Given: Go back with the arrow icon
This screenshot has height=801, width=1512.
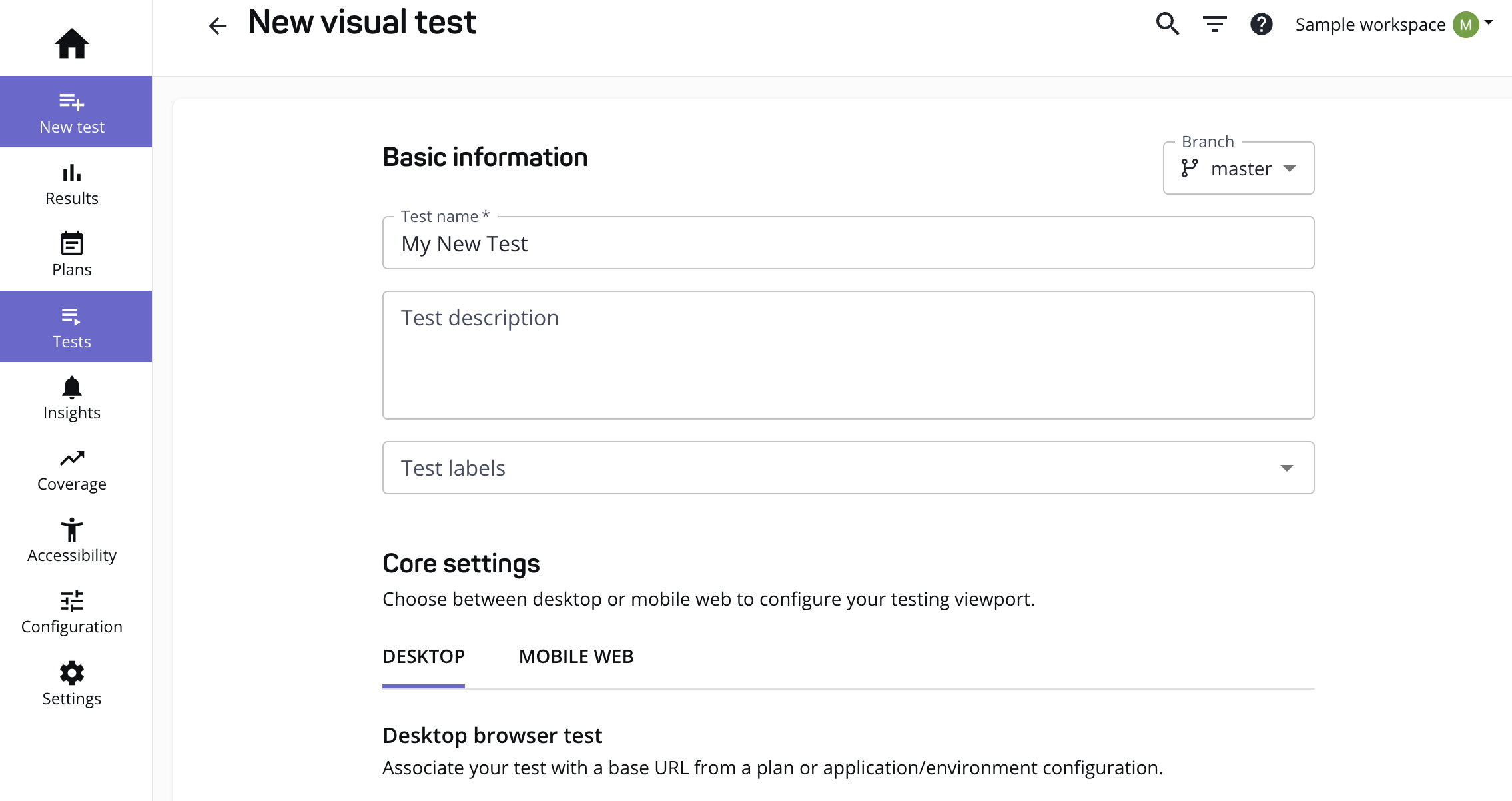Looking at the screenshot, I should [218, 26].
